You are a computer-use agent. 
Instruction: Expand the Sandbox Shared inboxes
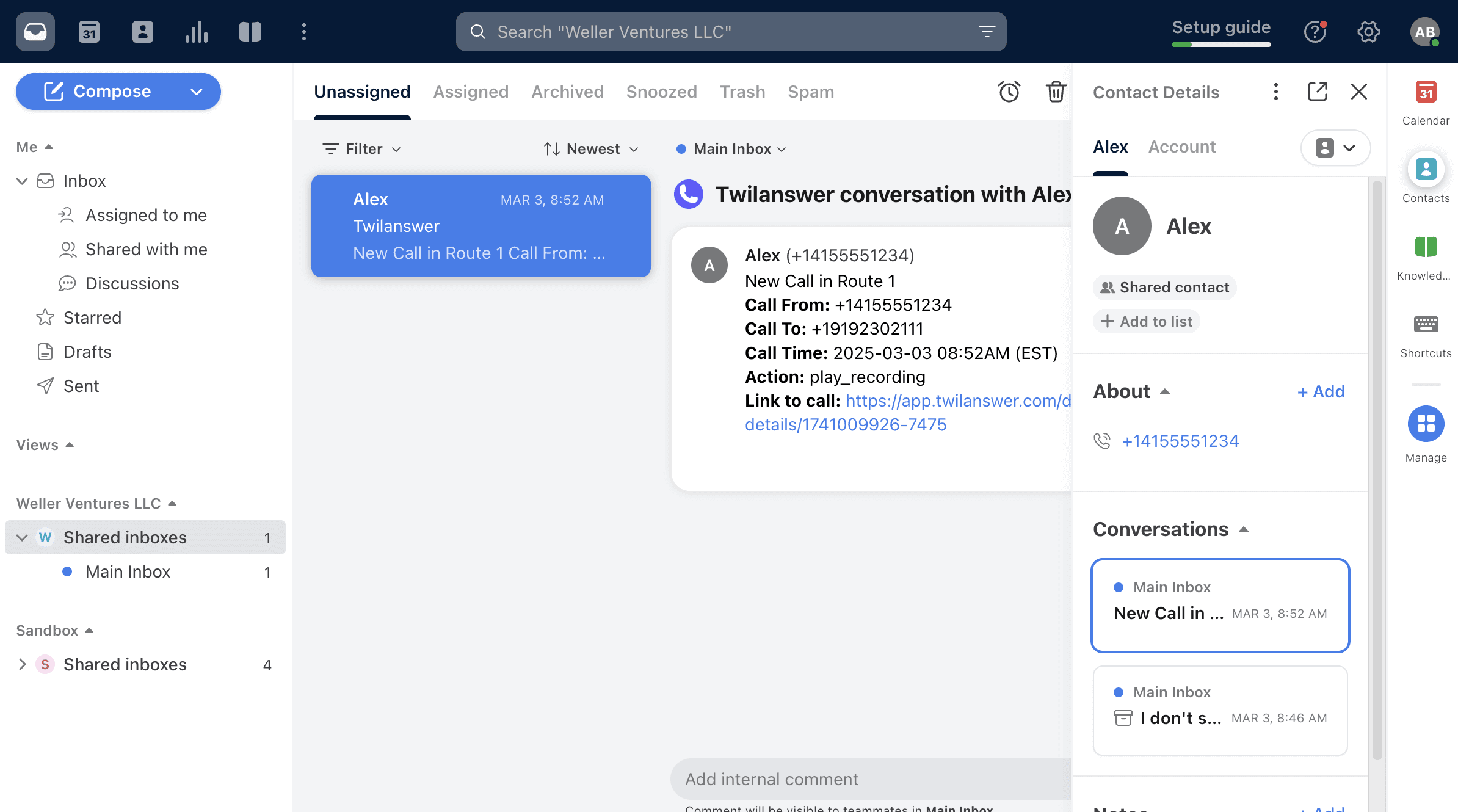click(x=22, y=664)
